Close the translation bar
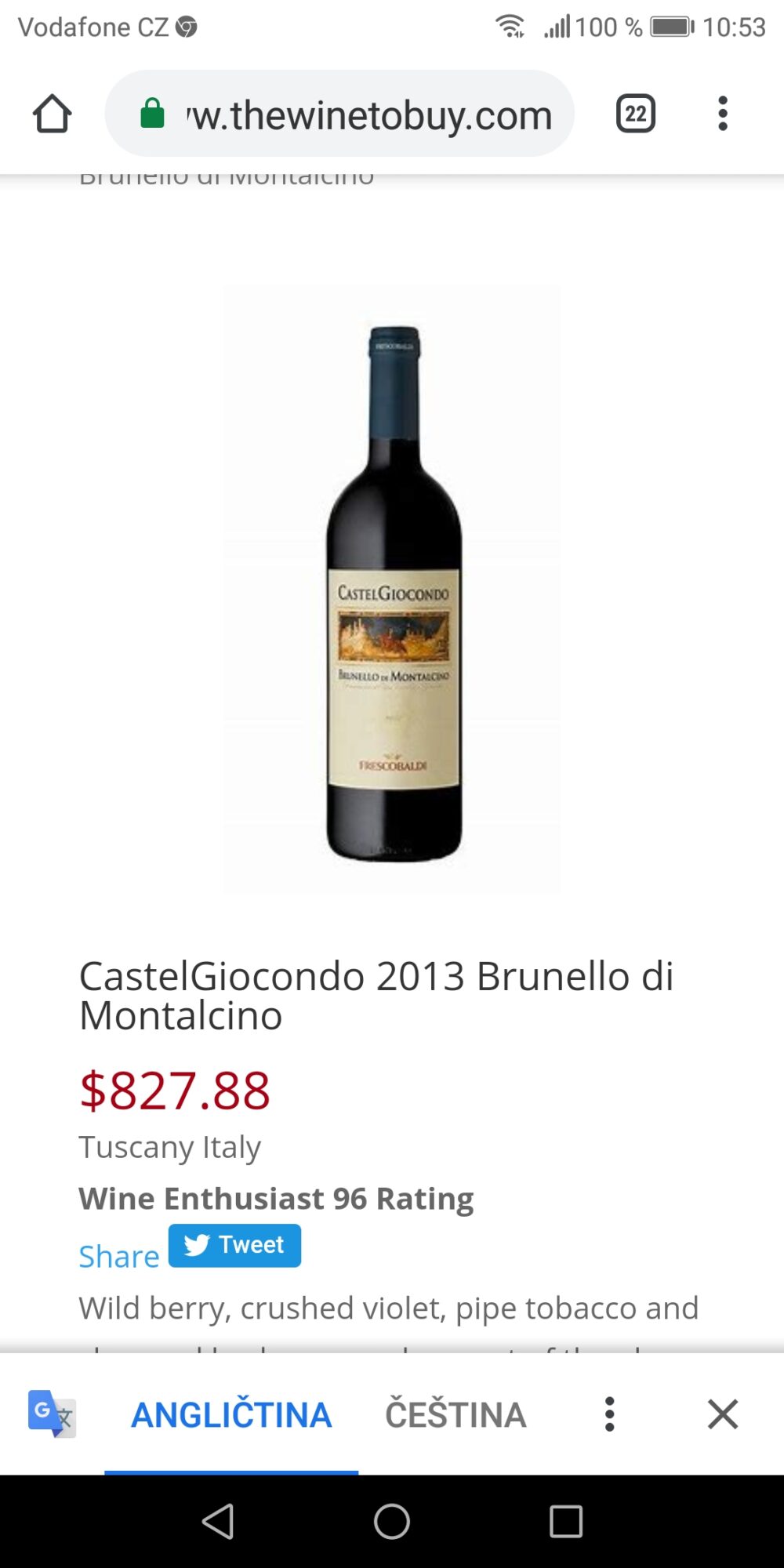Image resolution: width=784 pixels, height=1568 pixels. tap(722, 1414)
